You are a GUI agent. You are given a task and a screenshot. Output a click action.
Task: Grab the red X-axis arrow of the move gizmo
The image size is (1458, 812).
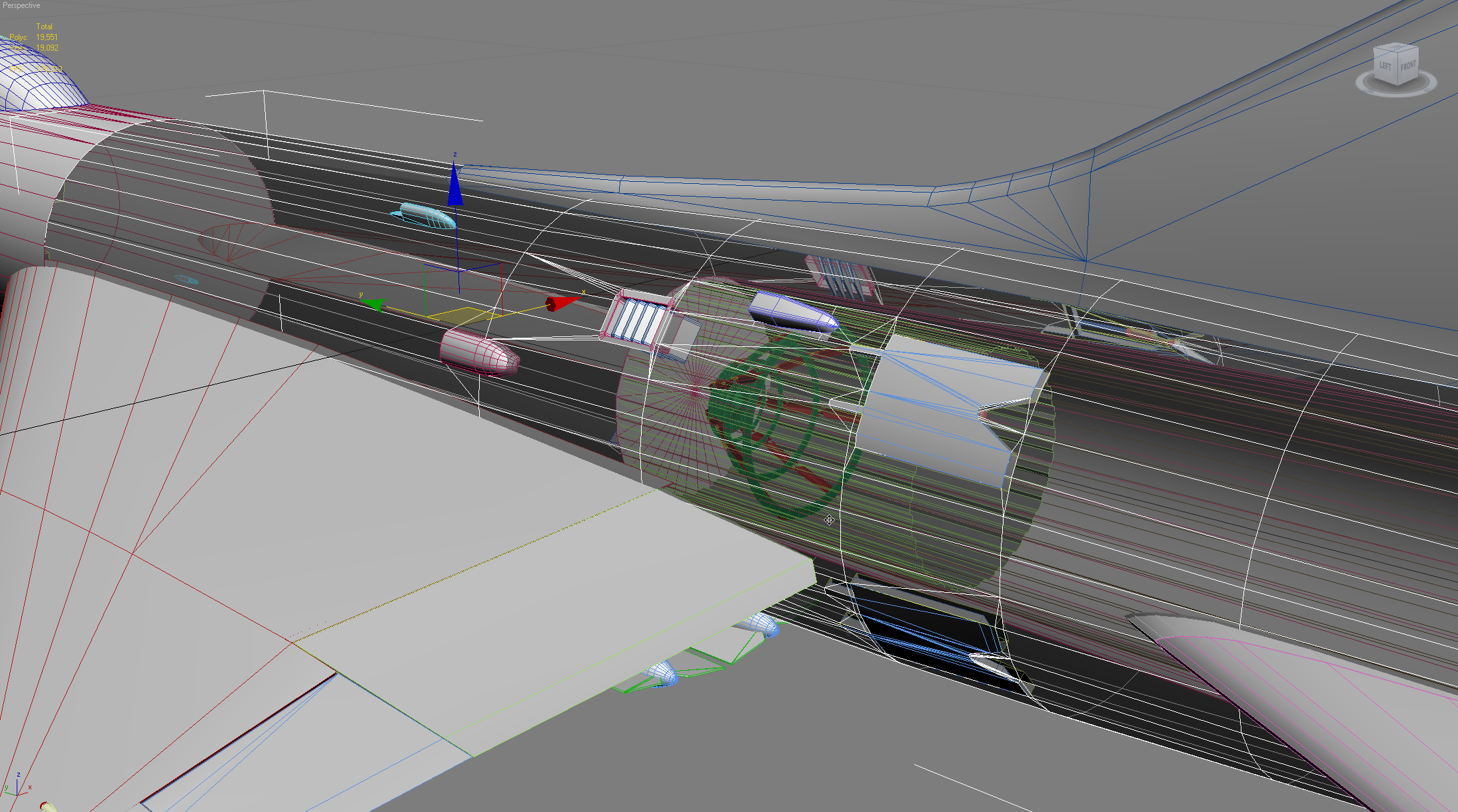point(563,302)
